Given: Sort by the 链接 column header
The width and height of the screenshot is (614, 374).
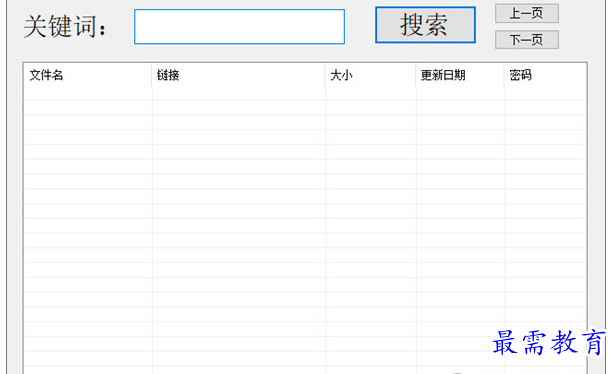Looking at the screenshot, I should point(238,75).
